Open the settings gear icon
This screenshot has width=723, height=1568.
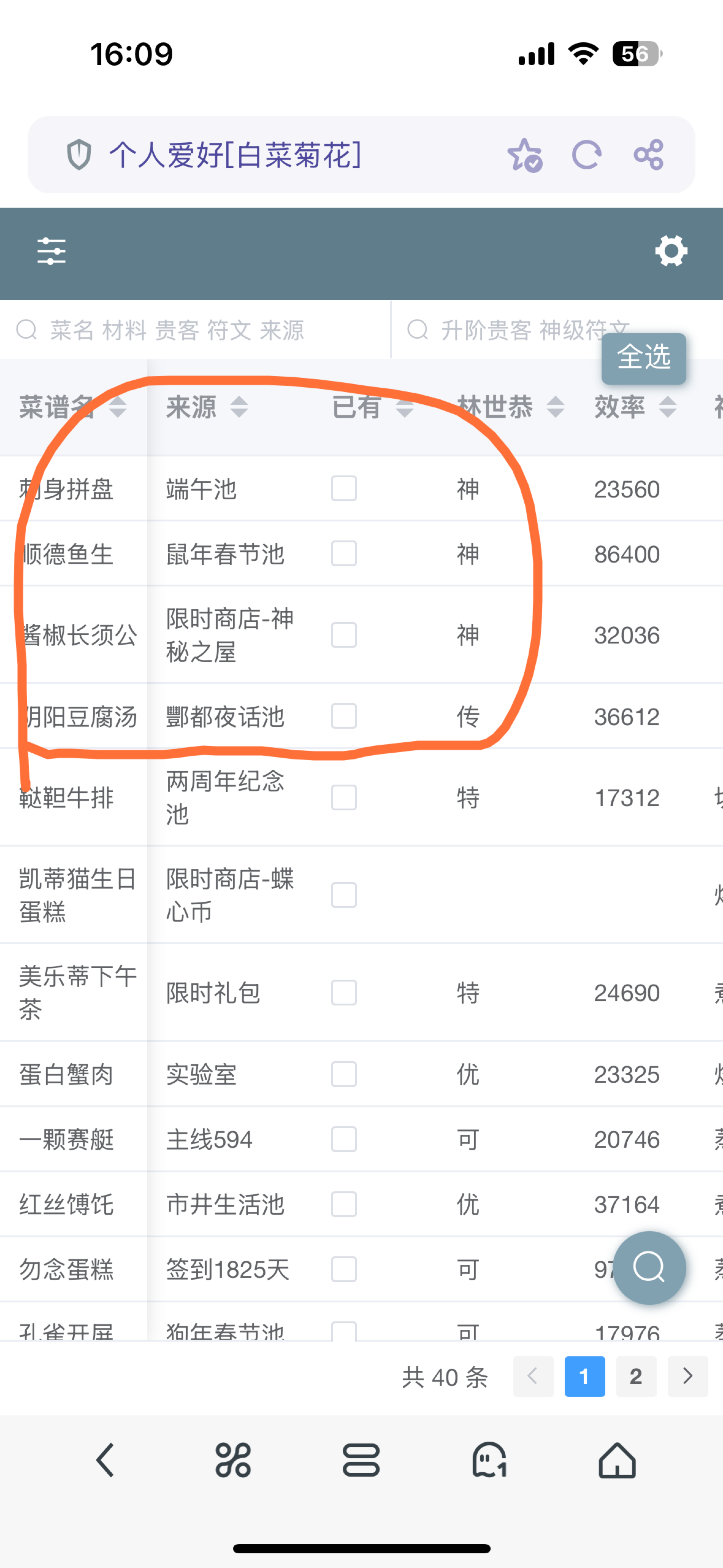pos(671,251)
